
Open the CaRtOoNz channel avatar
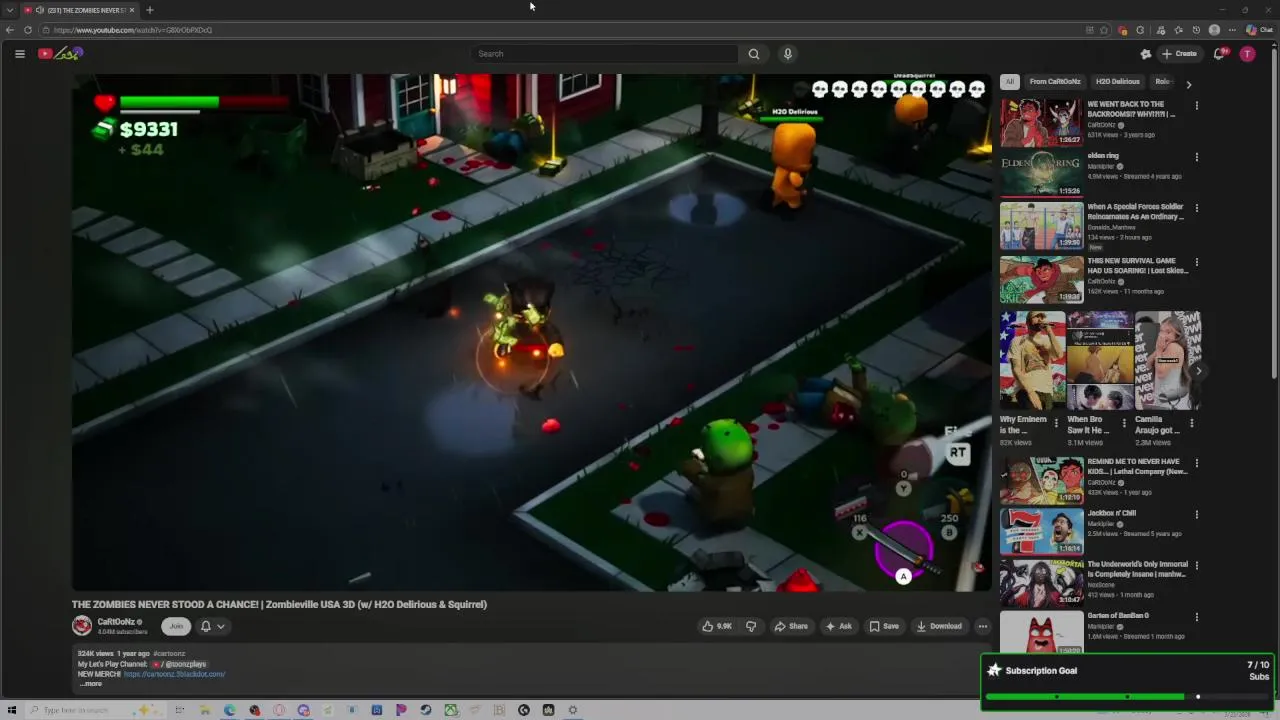82,626
